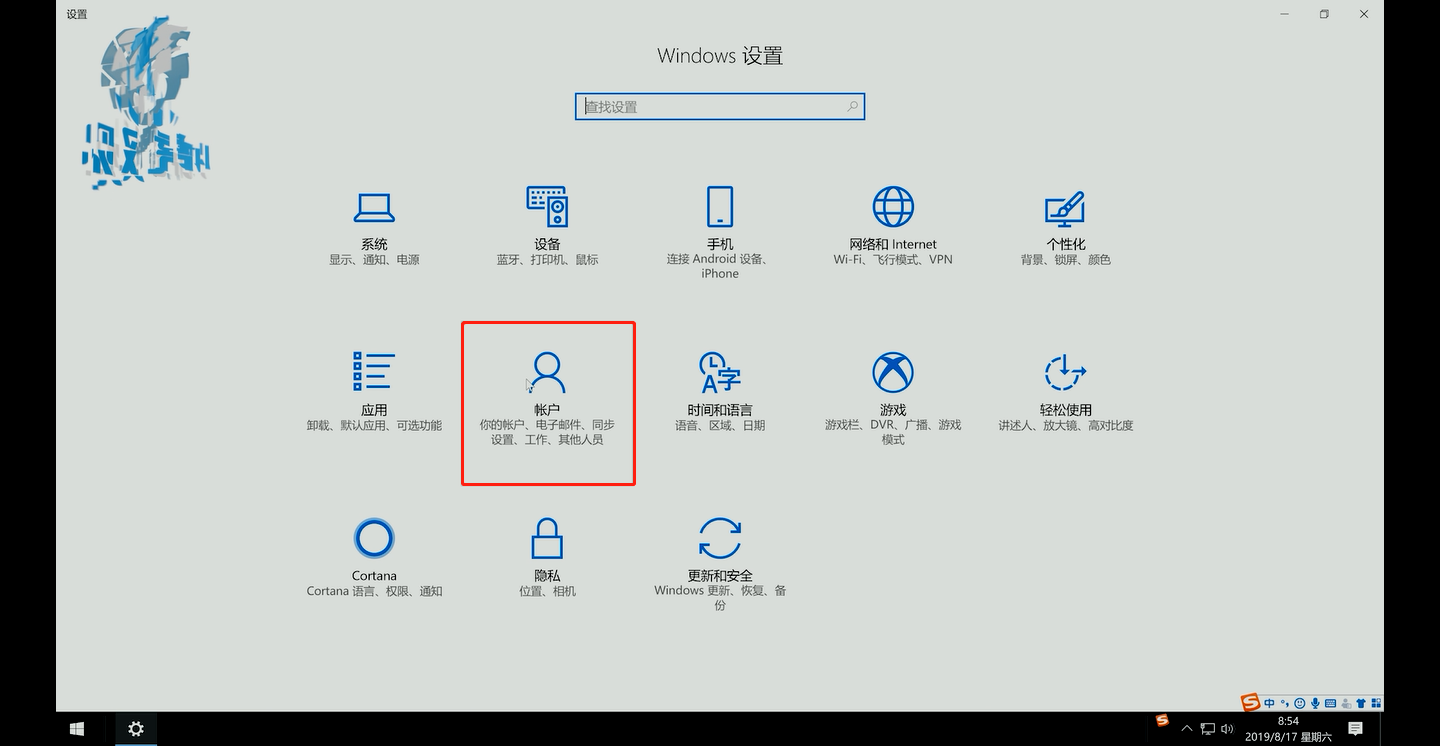Open the volume speaker tray icon

(1228, 729)
